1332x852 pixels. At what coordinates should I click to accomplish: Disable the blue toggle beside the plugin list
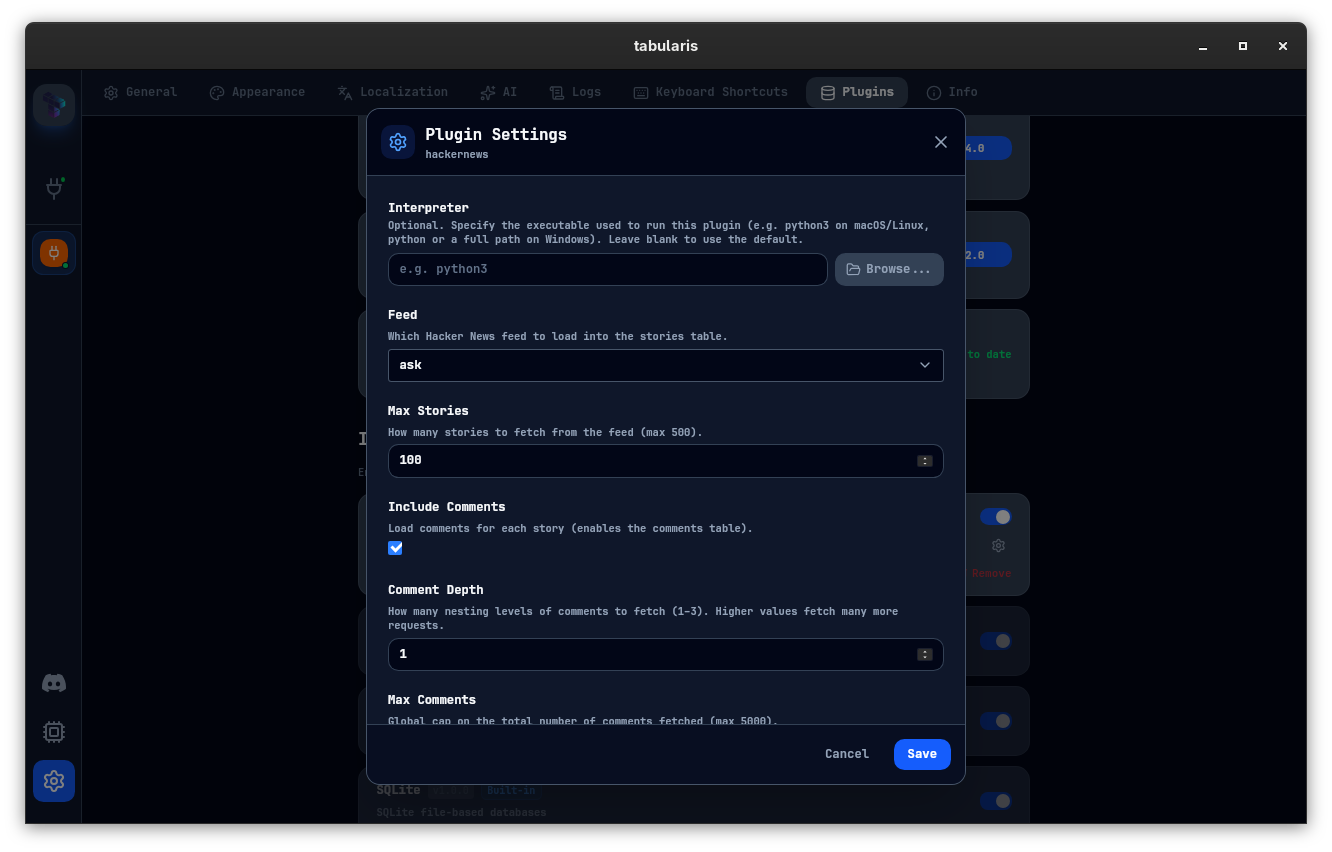click(996, 517)
